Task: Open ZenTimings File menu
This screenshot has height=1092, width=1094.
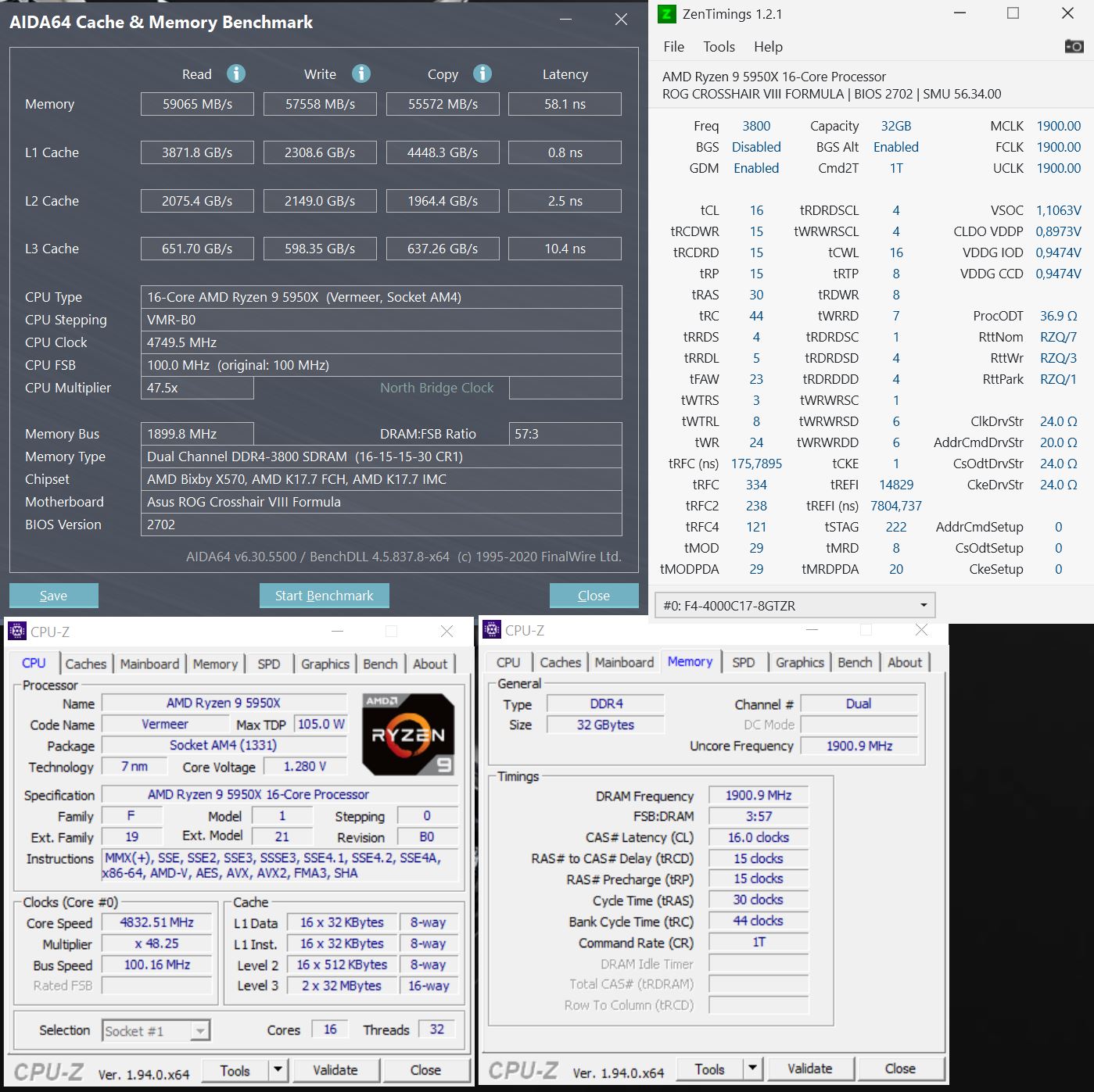Action: [673, 46]
